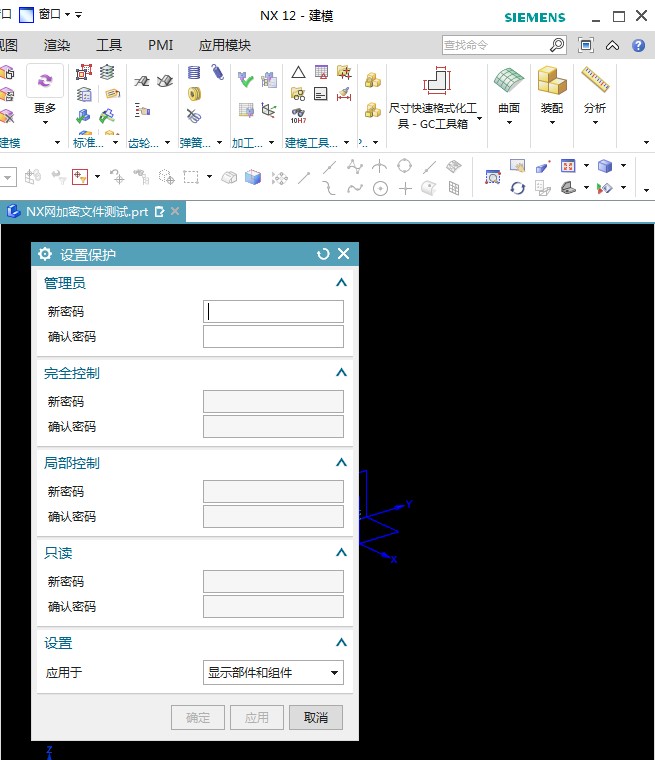Expand the 加工 group dropdown
Viewport: 655px width, 760px height.
(x=272, y=142)
